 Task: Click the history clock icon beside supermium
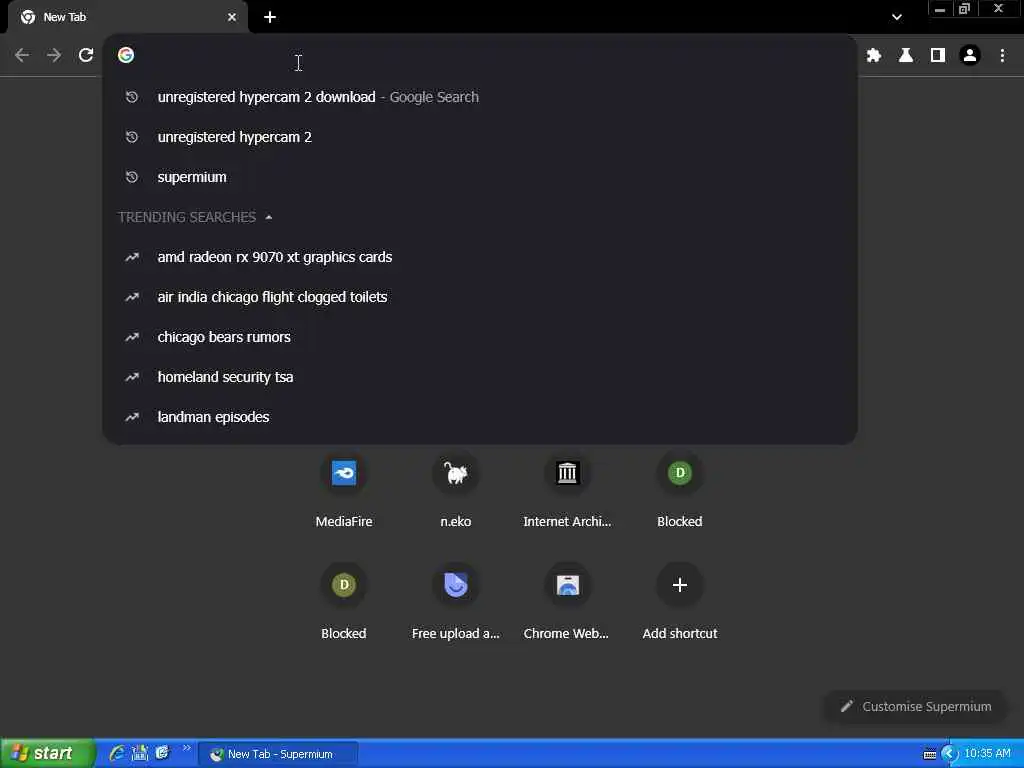point(132,177)
